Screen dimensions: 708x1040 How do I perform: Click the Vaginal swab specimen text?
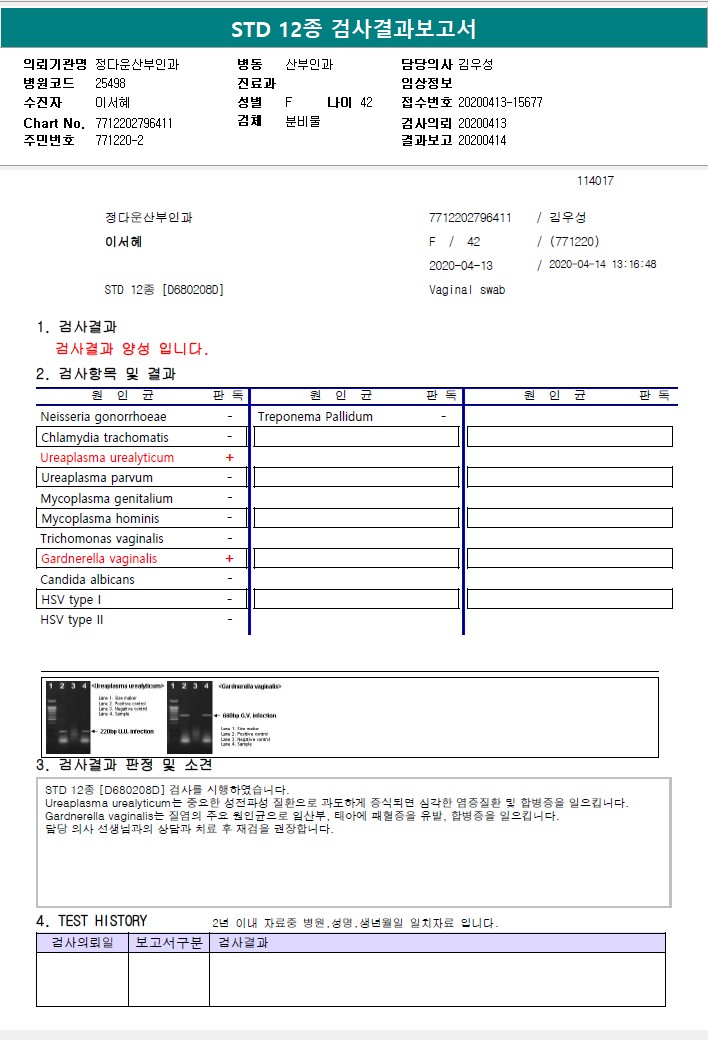point(467,290)
